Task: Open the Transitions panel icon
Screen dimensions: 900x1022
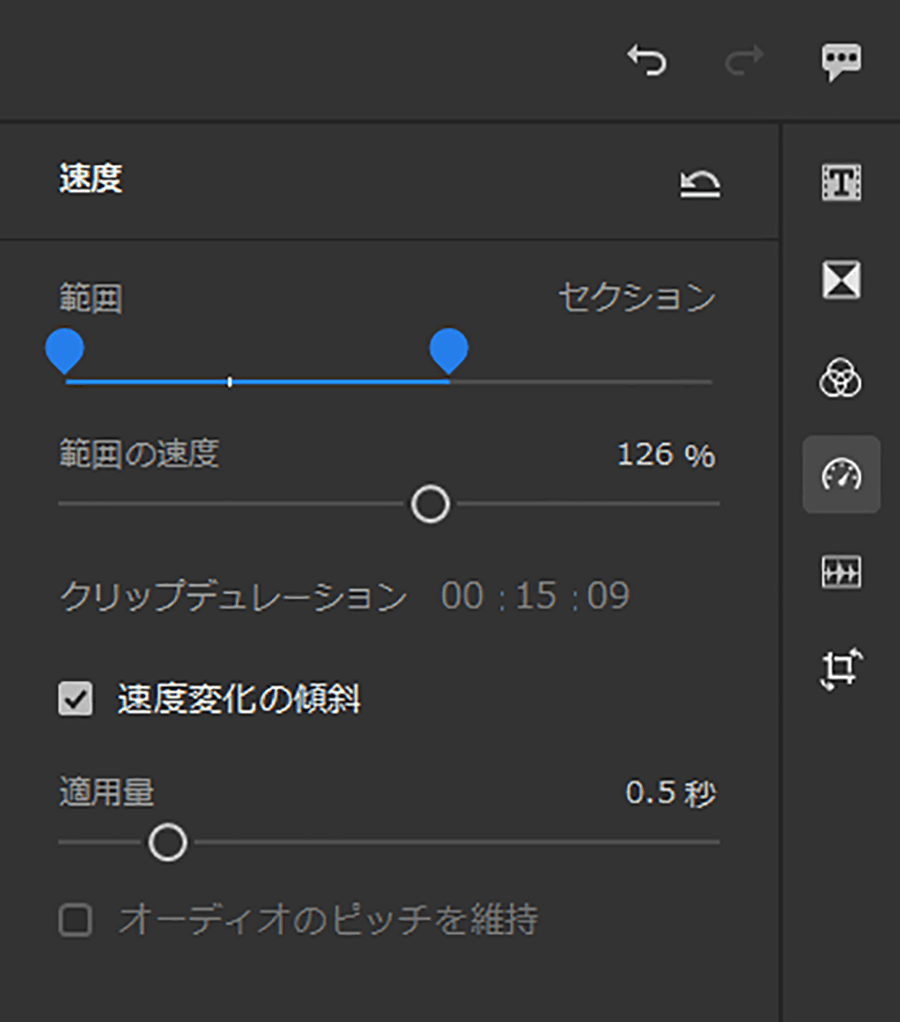Action: point(841,280)
